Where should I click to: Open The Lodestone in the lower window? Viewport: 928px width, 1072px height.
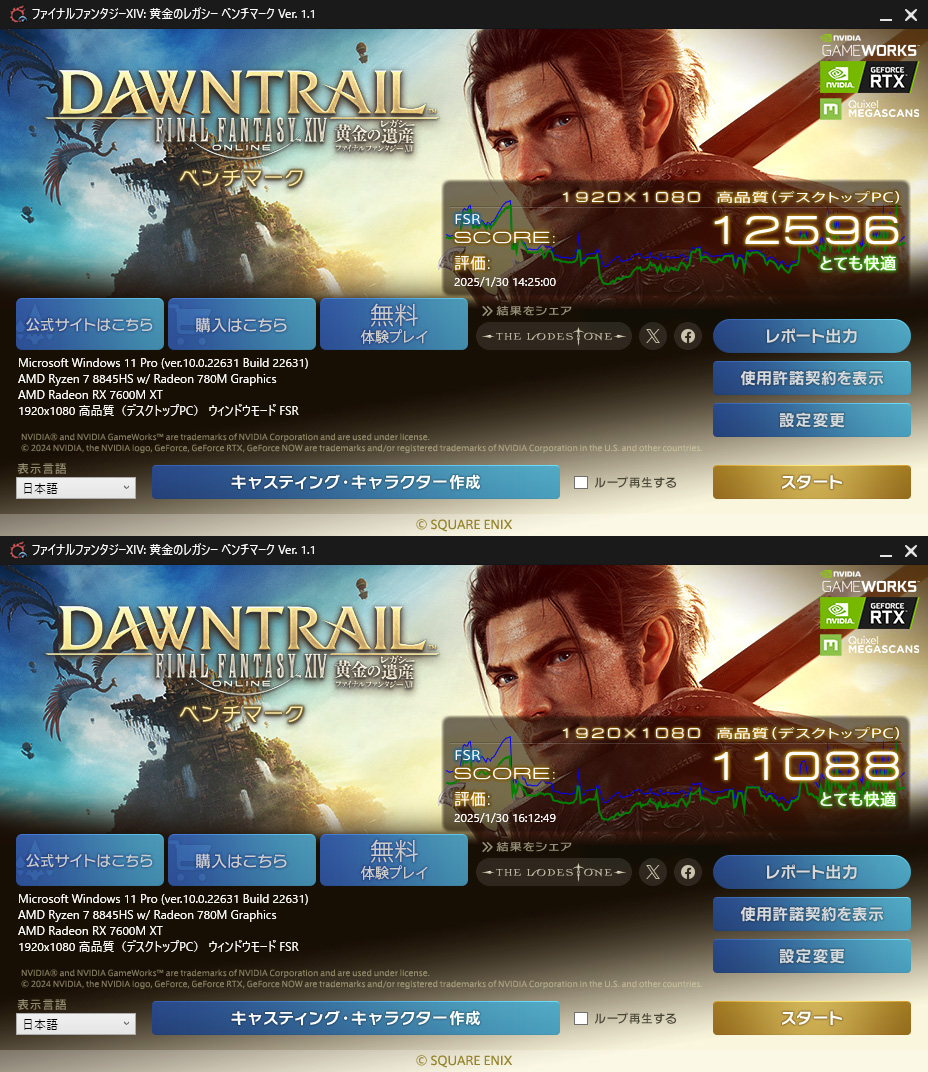554,872
